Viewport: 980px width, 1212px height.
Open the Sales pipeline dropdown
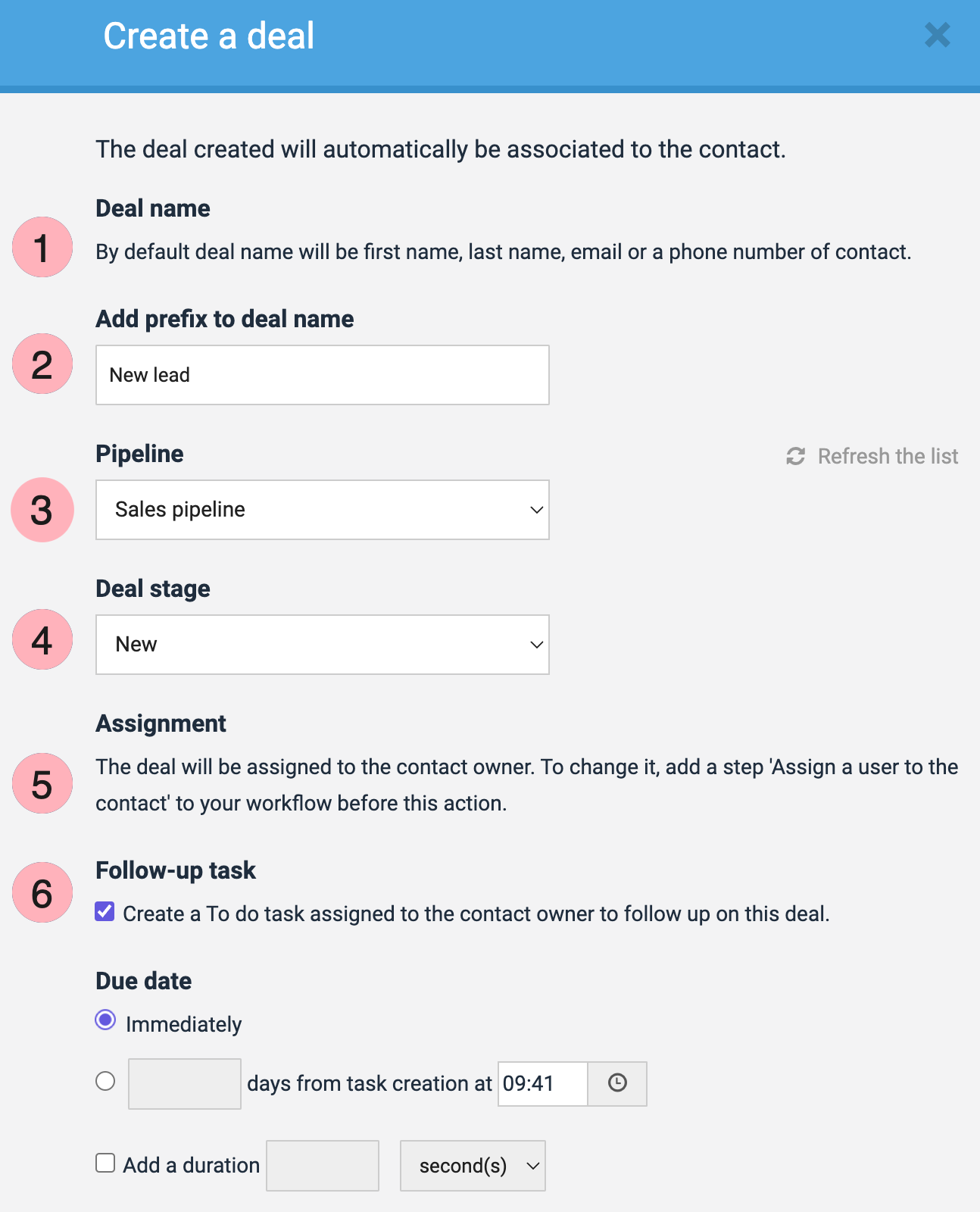[x=322, y=510]
